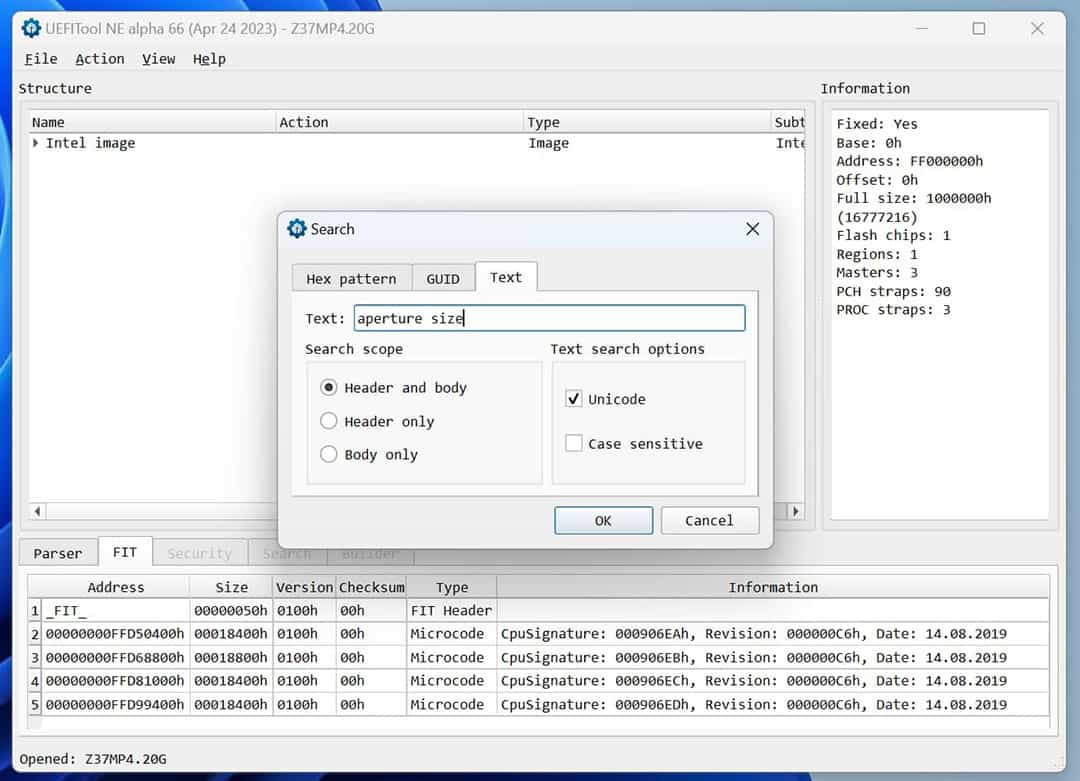Expand the Intel image tree node

(36, 143)
